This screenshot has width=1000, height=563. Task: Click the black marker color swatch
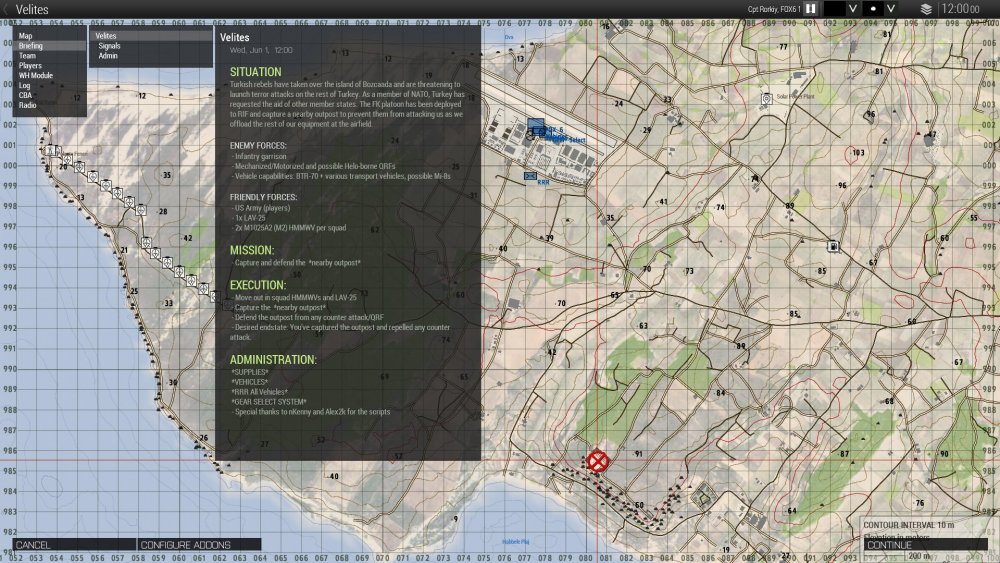click(x=834, y=9)
